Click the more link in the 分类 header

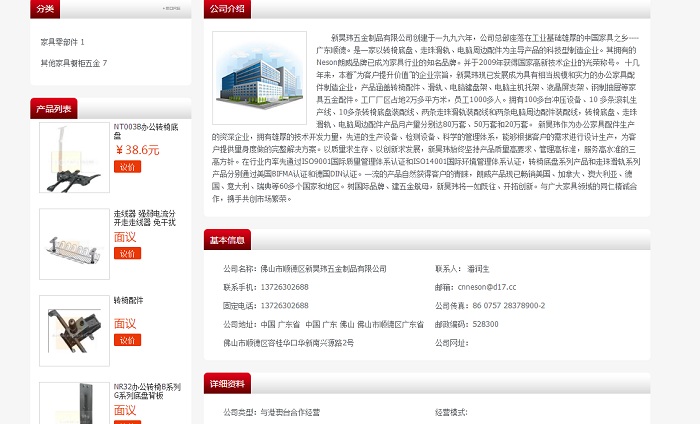click(171, 9)
